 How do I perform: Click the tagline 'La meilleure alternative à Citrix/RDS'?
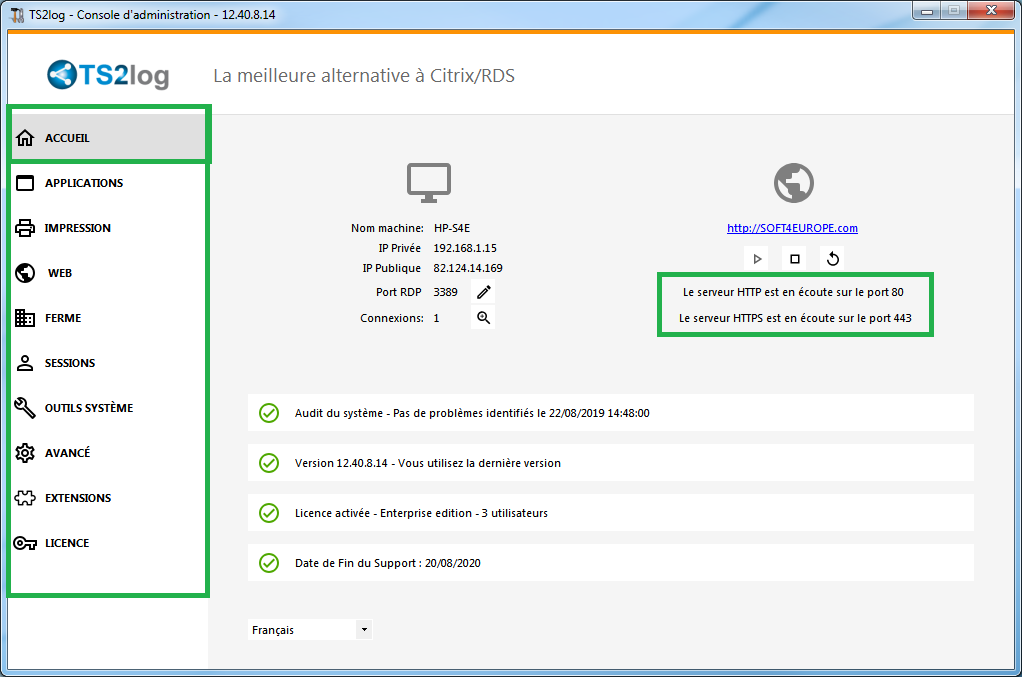(x=364, y=76)
